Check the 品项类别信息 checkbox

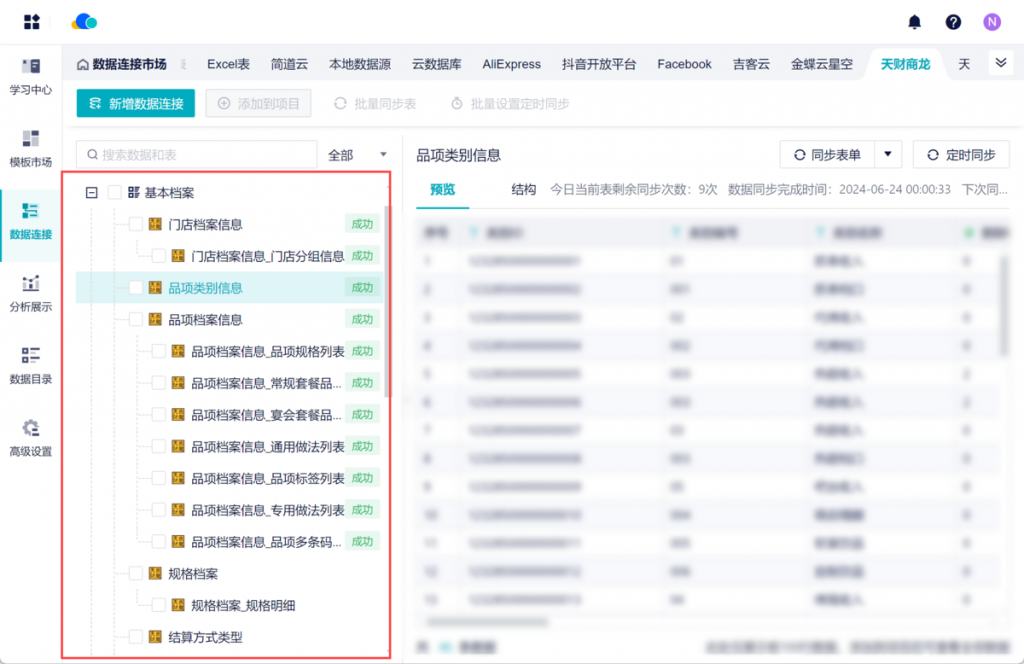[135, 288]
